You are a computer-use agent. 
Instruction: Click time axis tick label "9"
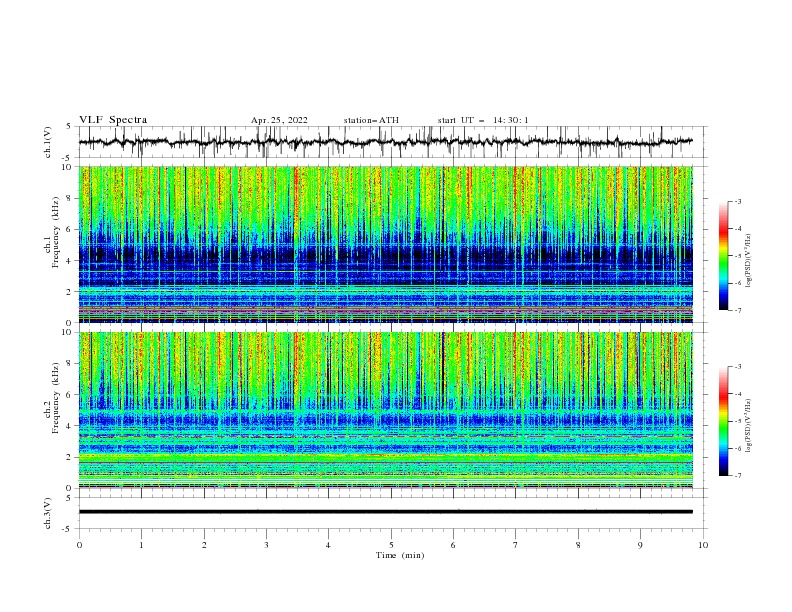[x=640, y=545]
